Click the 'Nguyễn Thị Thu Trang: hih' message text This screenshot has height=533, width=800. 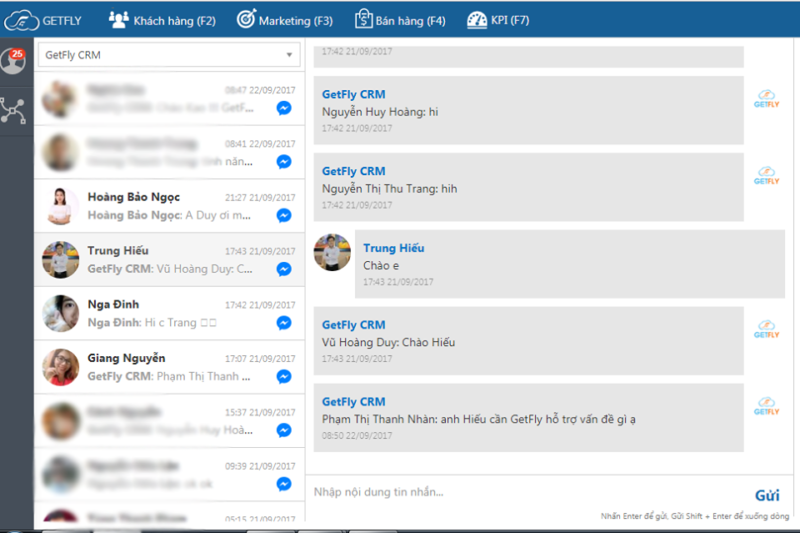tap(389, 189)
